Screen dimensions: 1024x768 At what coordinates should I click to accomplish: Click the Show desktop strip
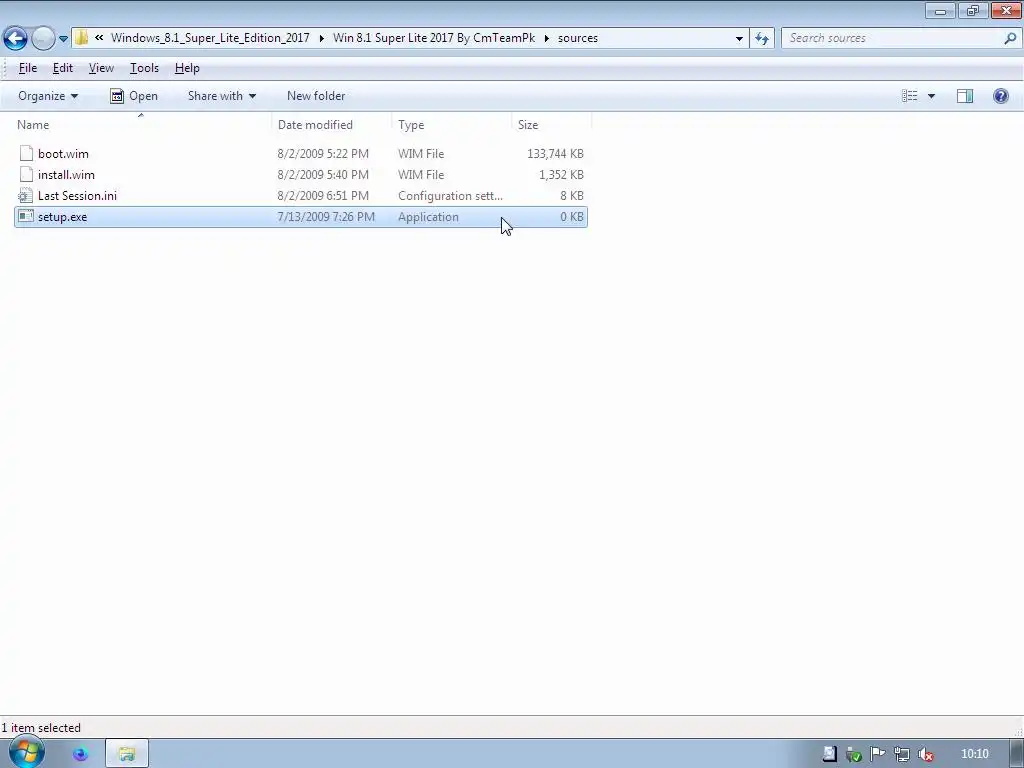(1017, 754)
